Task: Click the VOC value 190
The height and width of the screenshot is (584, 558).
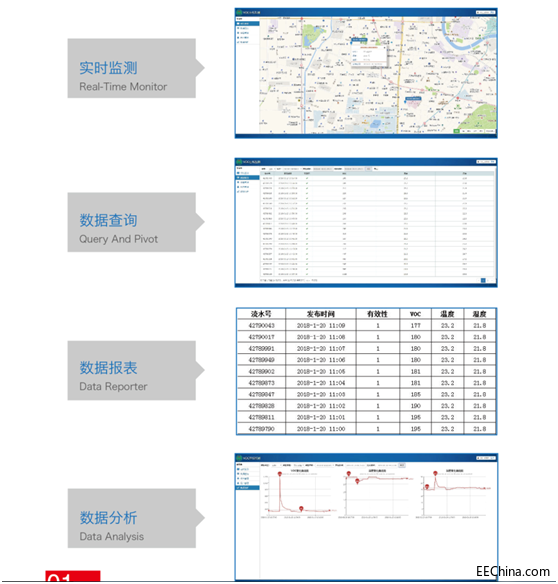Action: [415, 406]
